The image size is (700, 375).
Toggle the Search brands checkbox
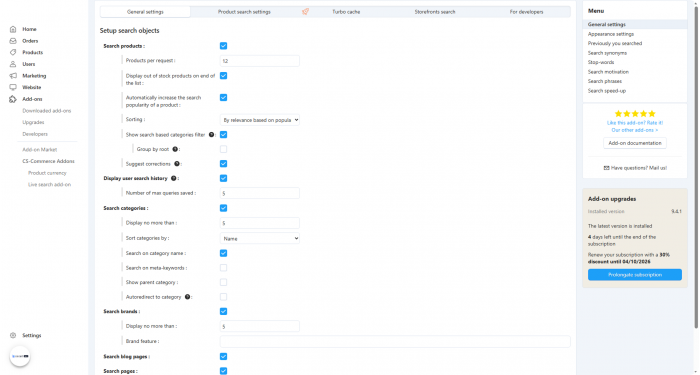pyautogui.click(x=224, y=311)
